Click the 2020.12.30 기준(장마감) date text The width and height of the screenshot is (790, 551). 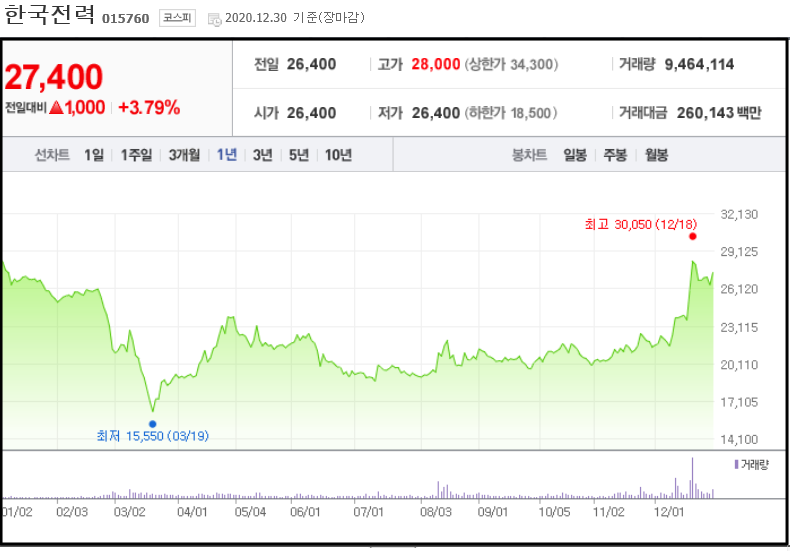(x=295, y=18)
